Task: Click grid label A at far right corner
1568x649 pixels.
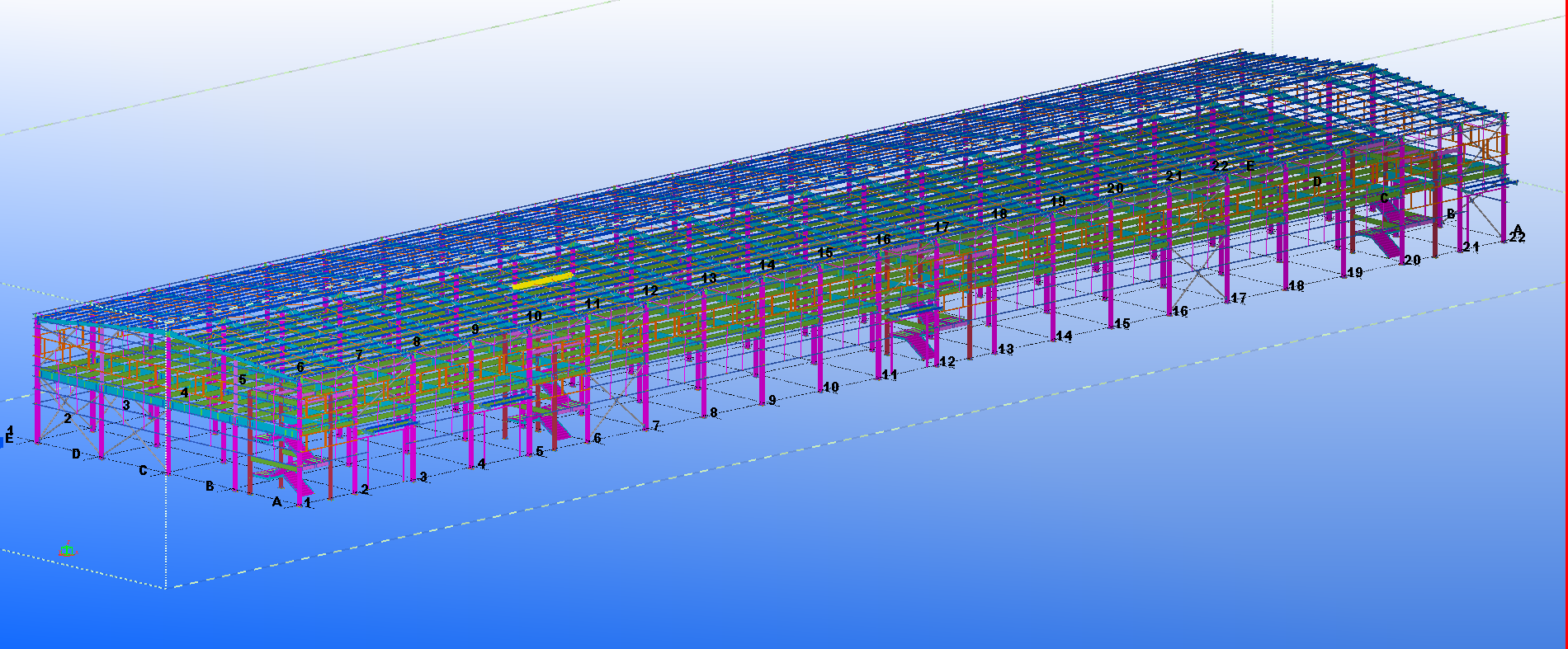Action: coord(1516,228)
